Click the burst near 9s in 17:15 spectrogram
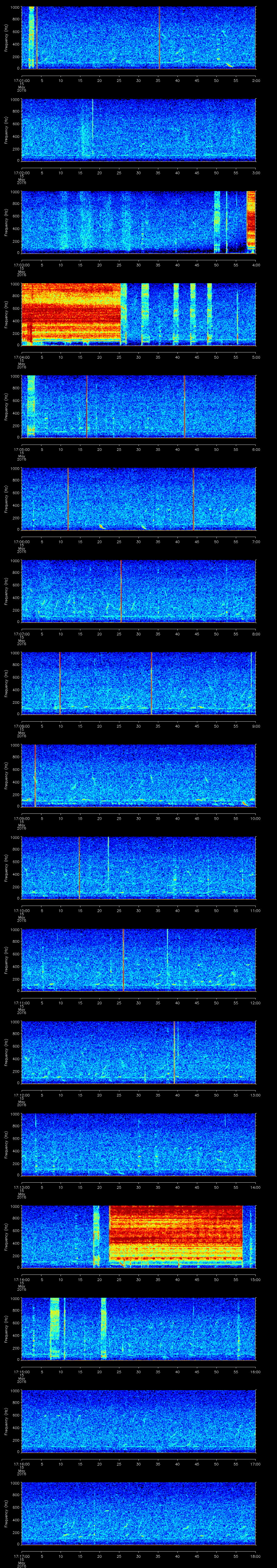277x1568 pixels. (55, 1329)
